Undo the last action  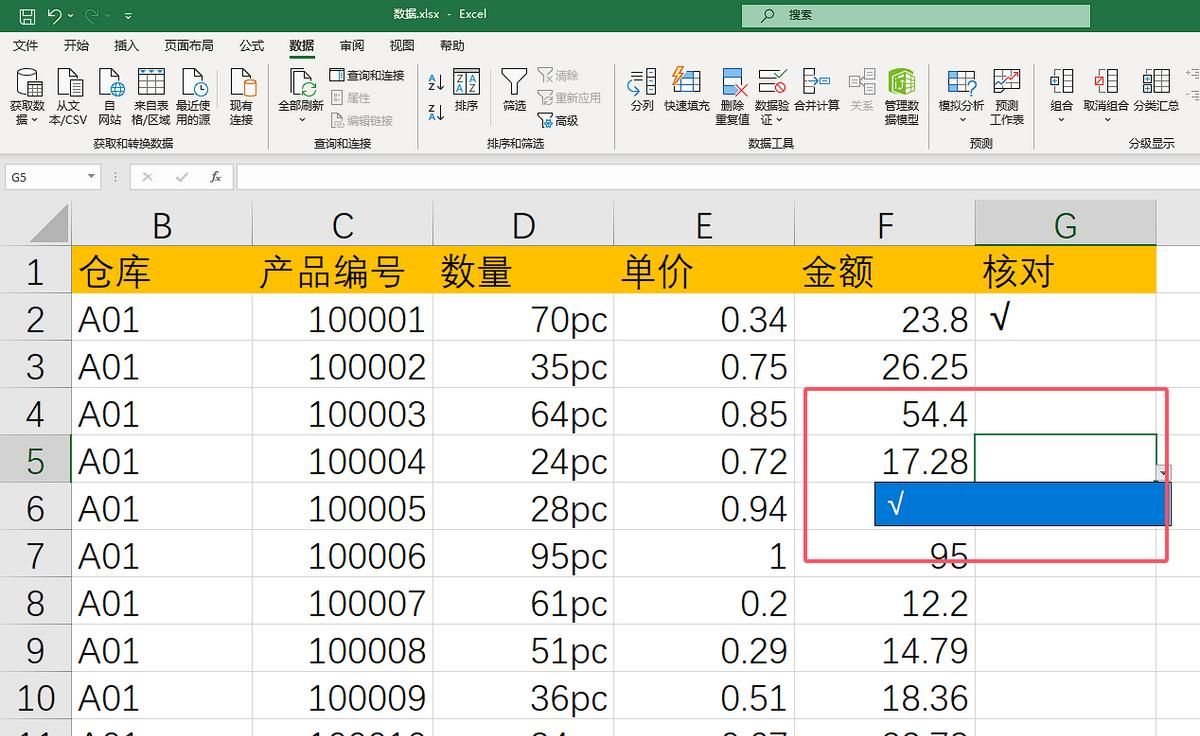pyautogui.click(x=54, y=15)
